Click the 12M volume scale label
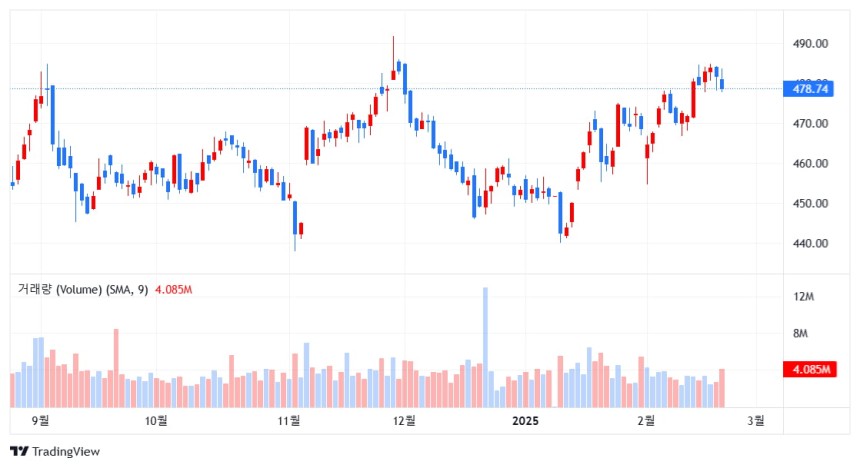860x468 pixels. pos(804,297)
